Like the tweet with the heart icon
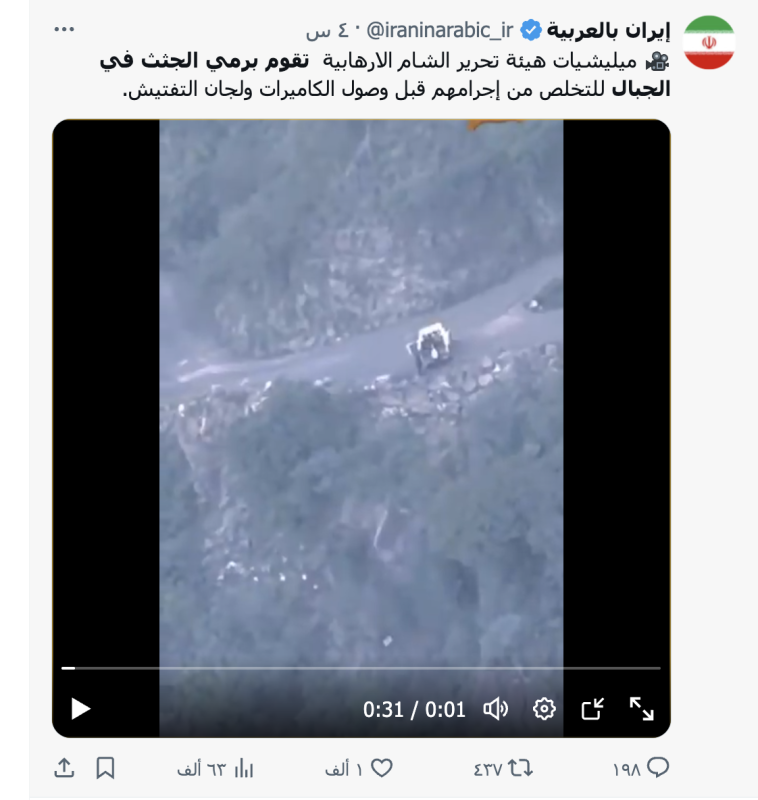 [x=359, y=768]
